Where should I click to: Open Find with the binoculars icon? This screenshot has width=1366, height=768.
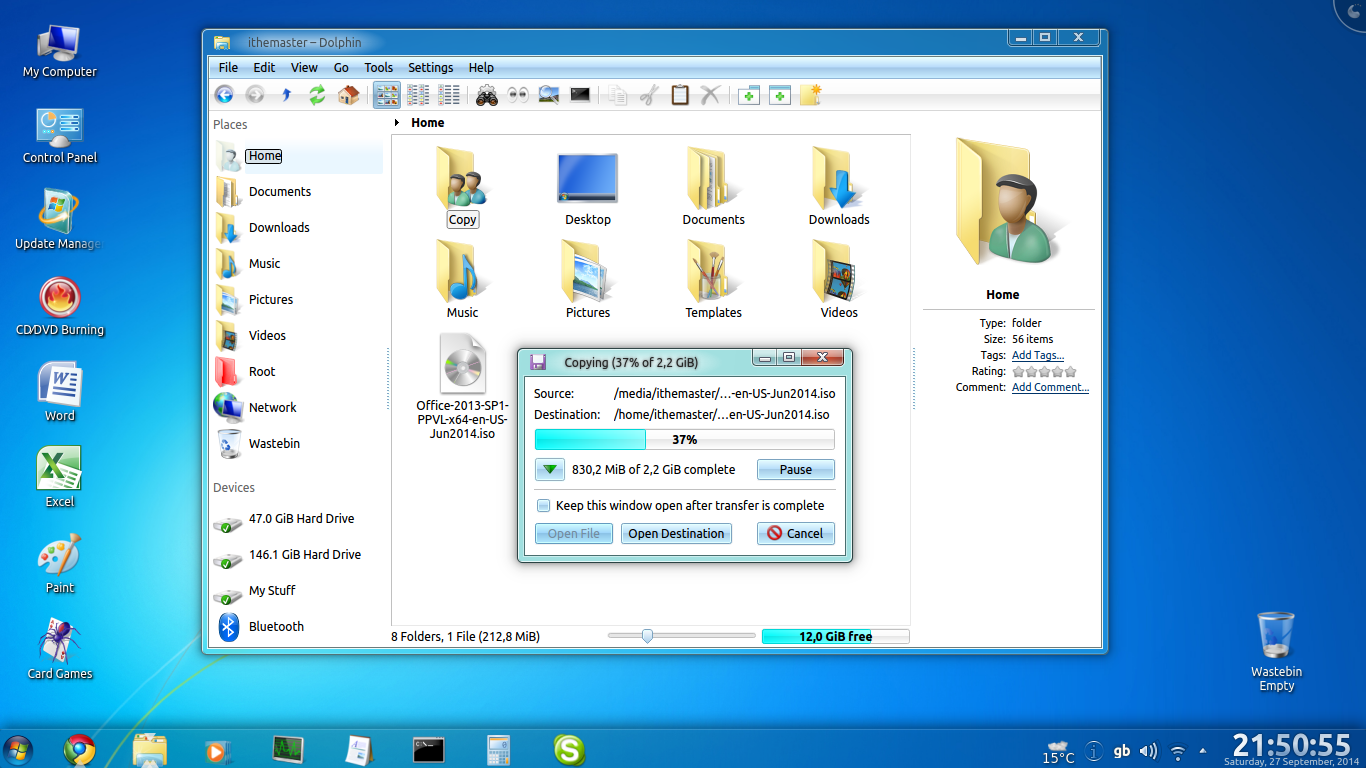click(x=487, y=95)
